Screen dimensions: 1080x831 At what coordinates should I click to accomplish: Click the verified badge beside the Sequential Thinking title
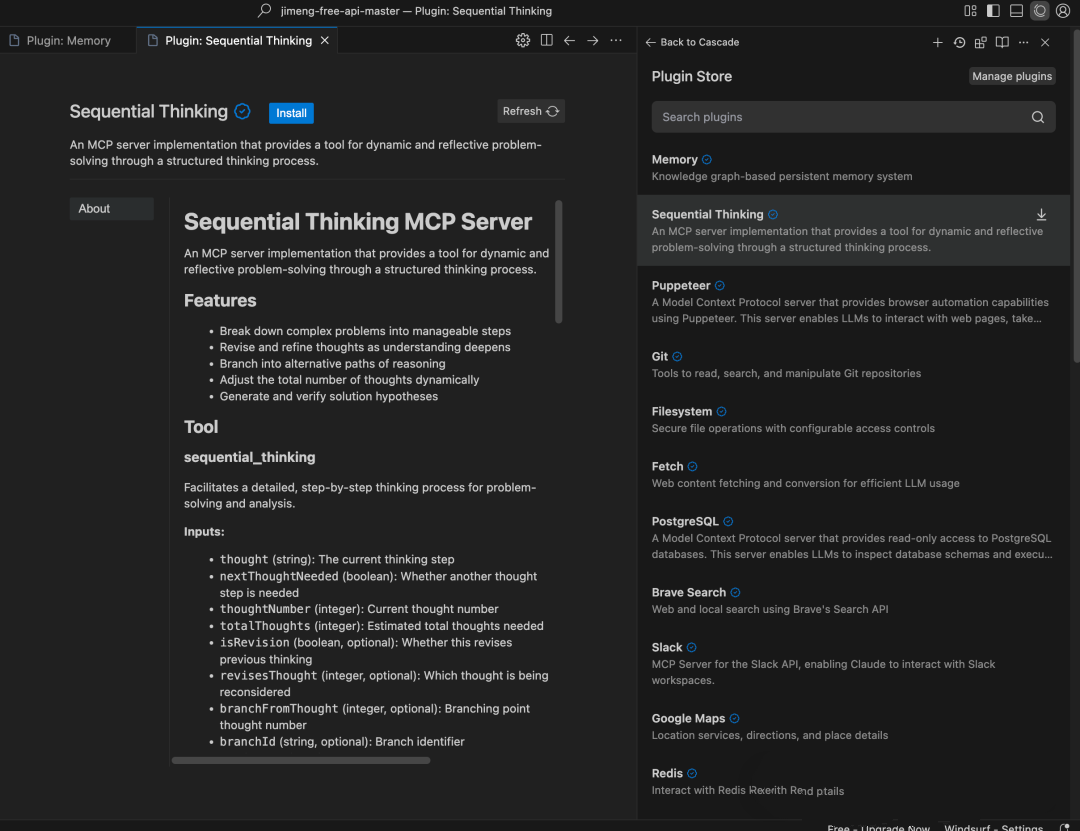coord(242,111)
